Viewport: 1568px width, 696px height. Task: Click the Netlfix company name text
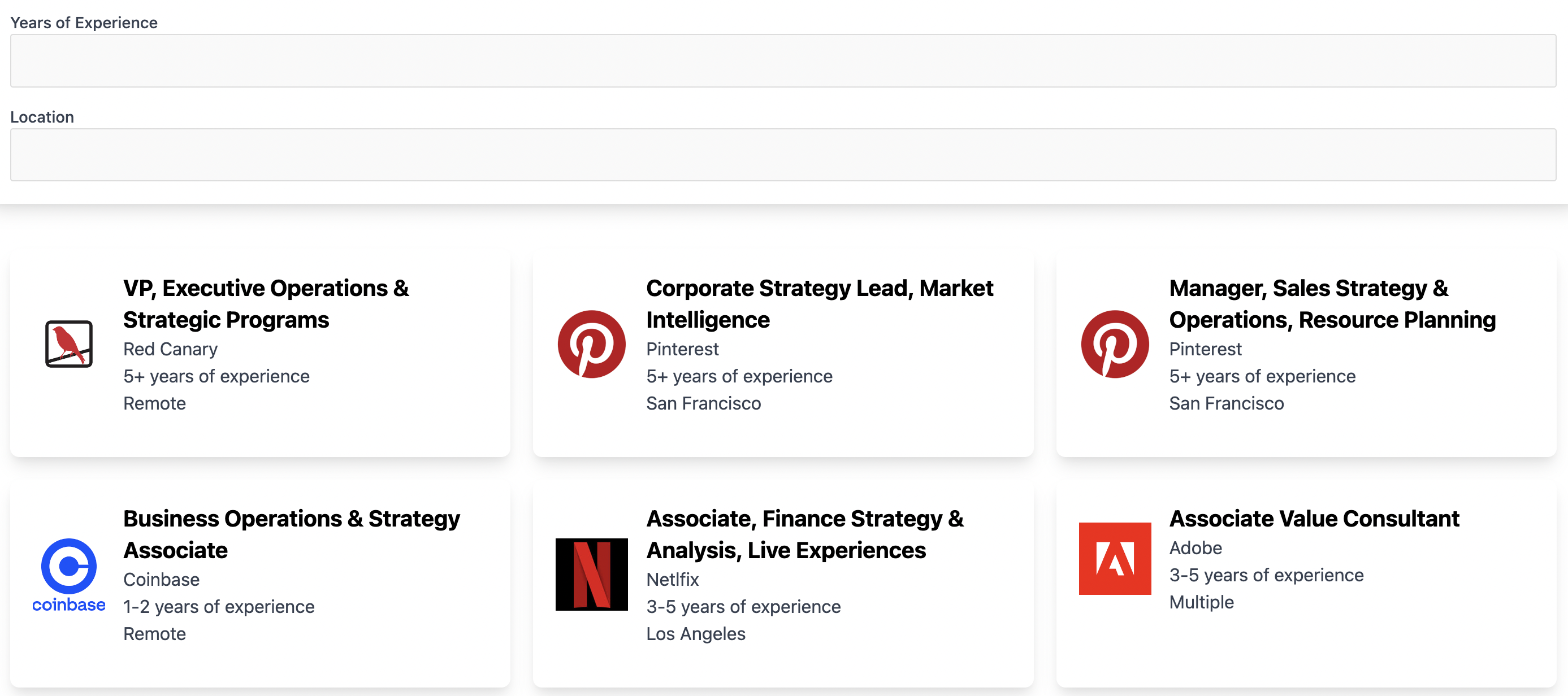click(673, 579)
